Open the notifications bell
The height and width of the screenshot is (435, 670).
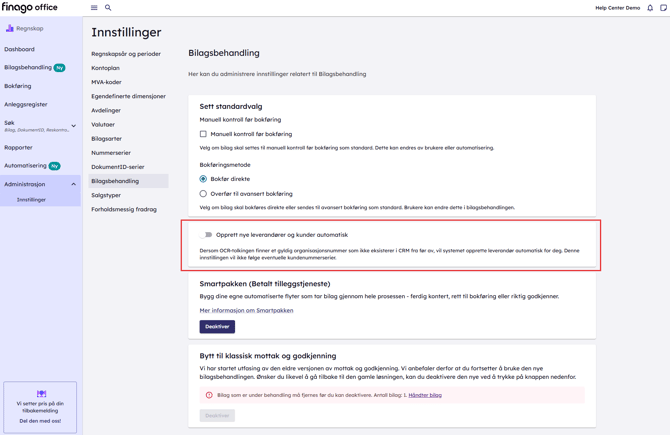pyautogui.click(x=650, y=8)
